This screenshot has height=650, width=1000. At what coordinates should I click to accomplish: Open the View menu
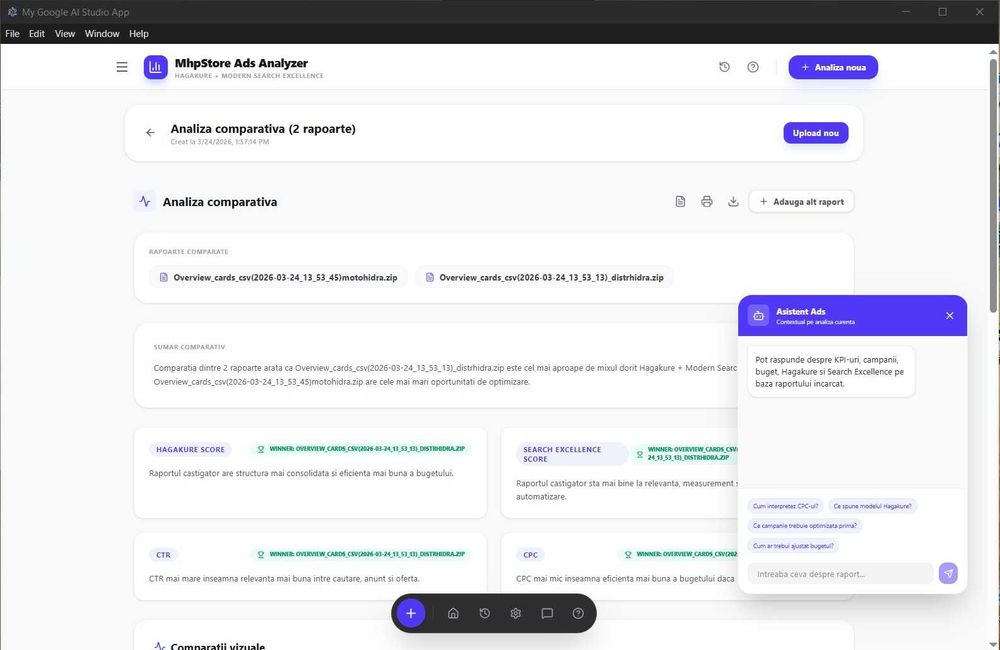pyautogui.click(x=64, y=34)
